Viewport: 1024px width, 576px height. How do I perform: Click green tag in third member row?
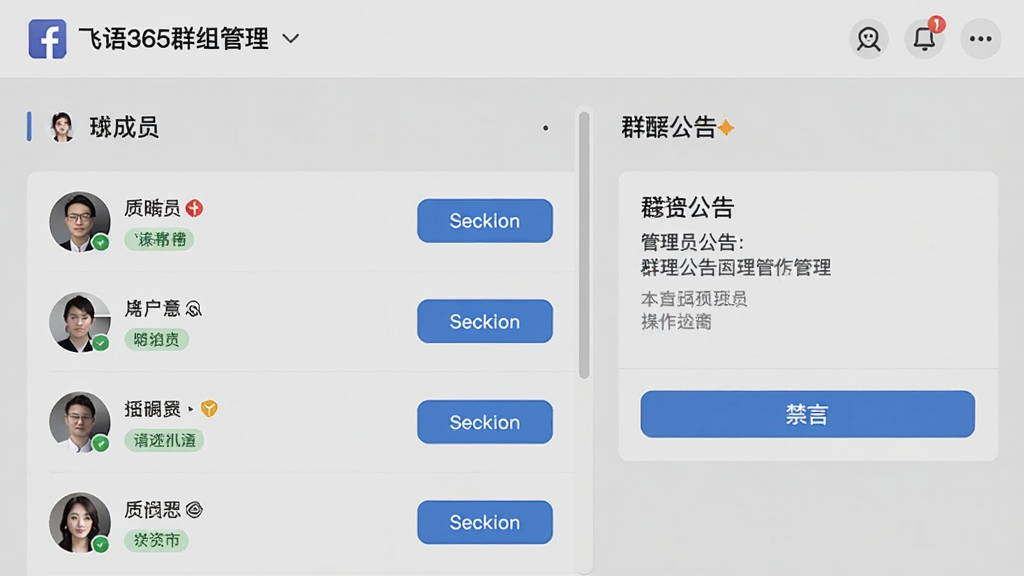coord(165,440)
